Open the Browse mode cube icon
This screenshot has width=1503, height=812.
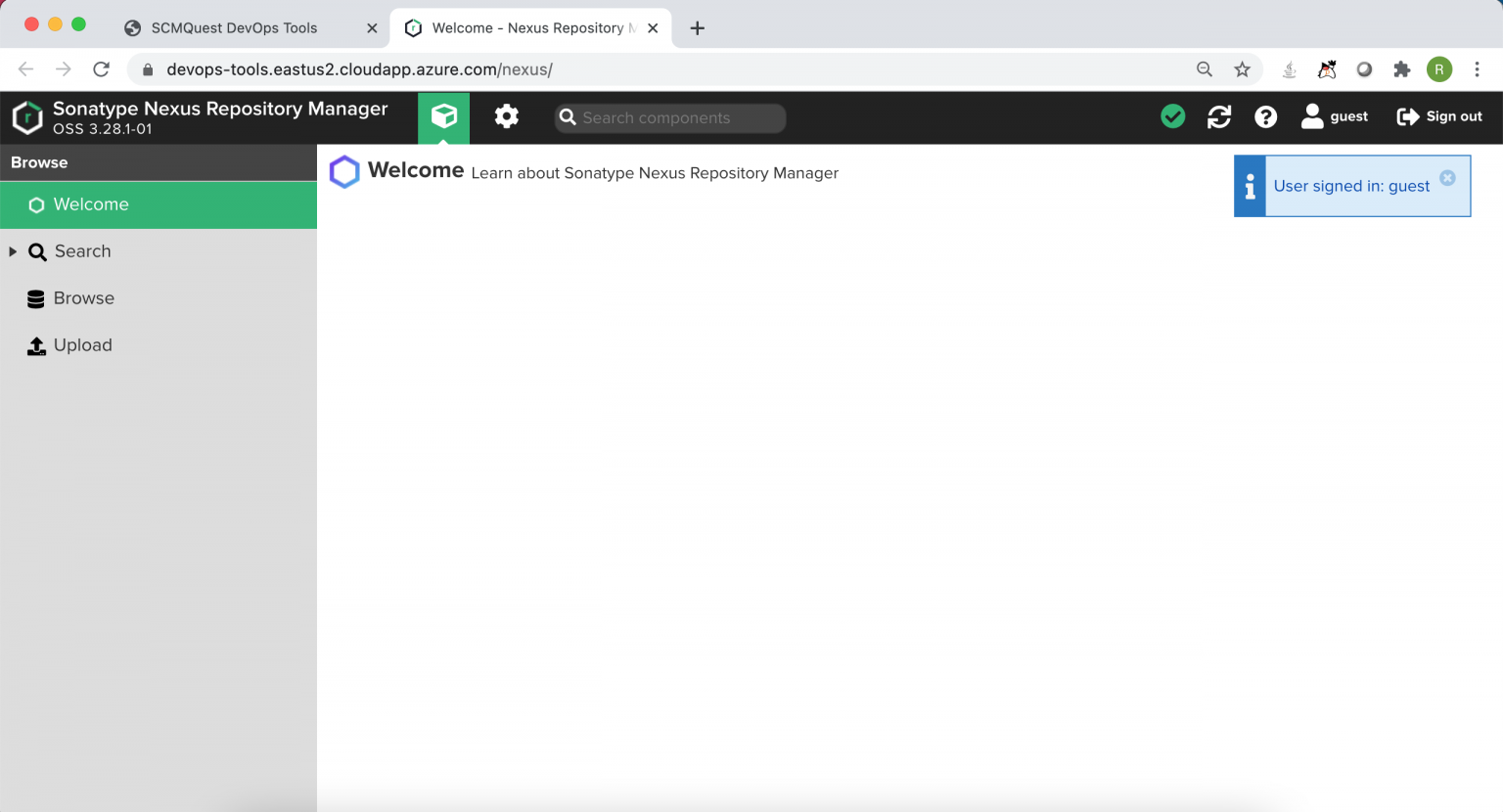click(x=444, y=116)
